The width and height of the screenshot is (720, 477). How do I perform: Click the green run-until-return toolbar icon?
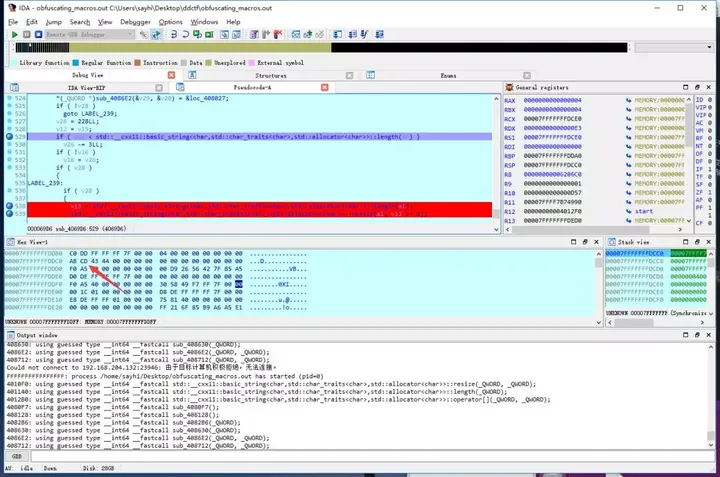pos(197,34)
